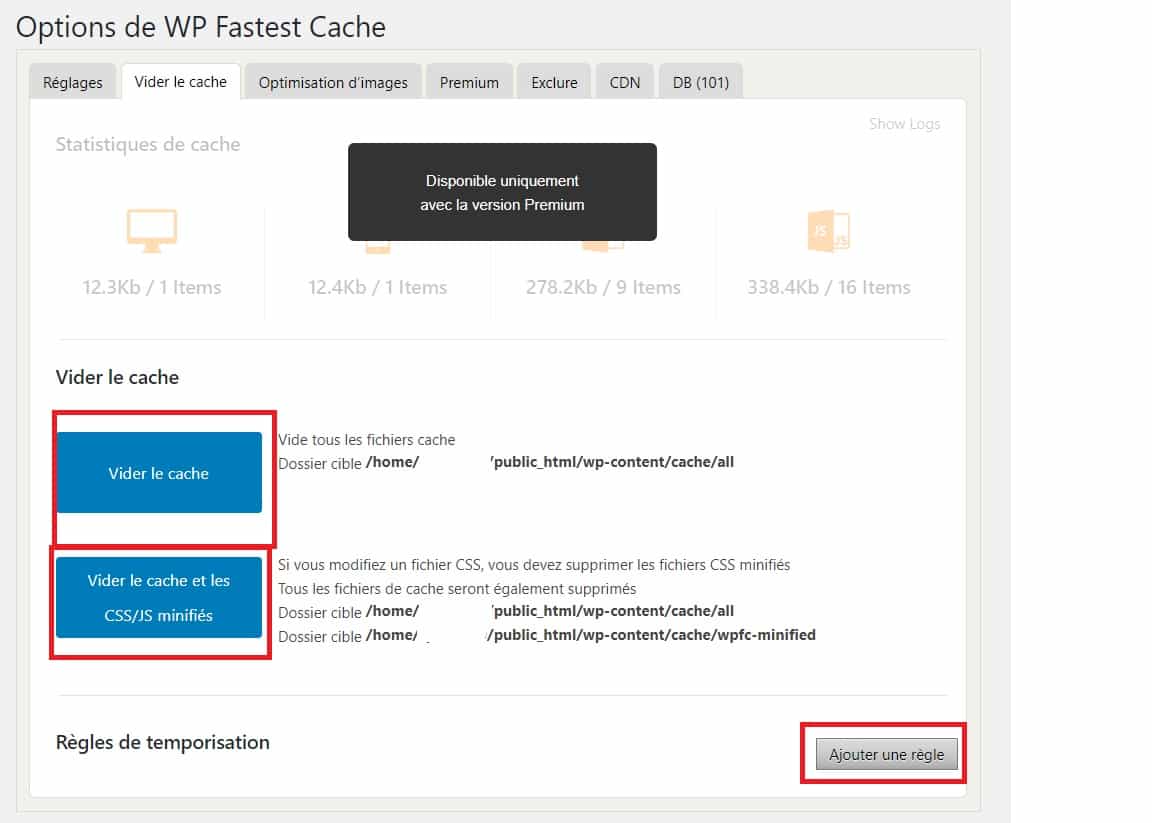Switch to Optimisation d'images tab
Image resolution: width=1152 pixels, height=823 pixels.
click(x=333, y=82)
